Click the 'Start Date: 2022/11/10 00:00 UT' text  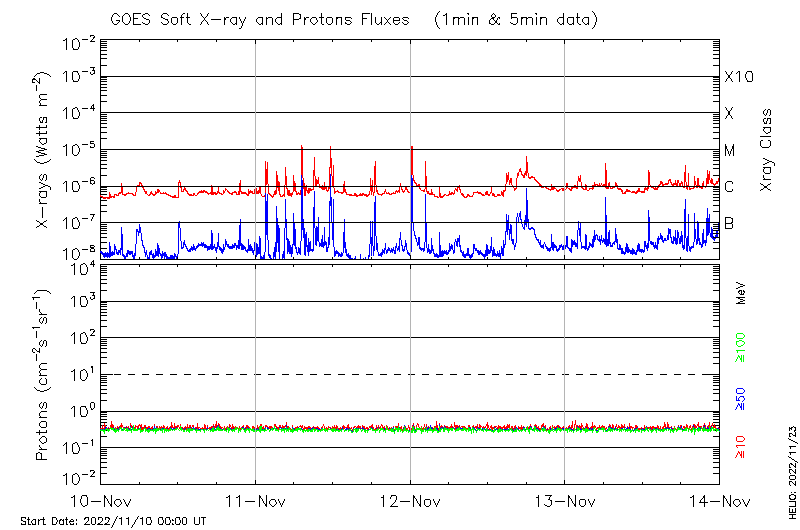pyautogui.click(x=113, y=521)
